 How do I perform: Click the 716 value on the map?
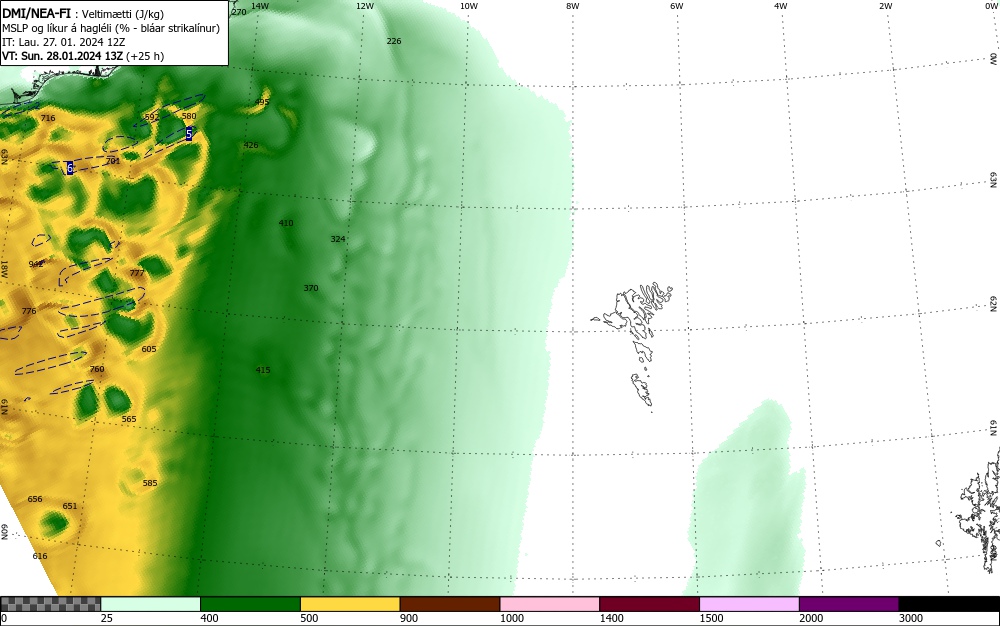click(48, 118)
